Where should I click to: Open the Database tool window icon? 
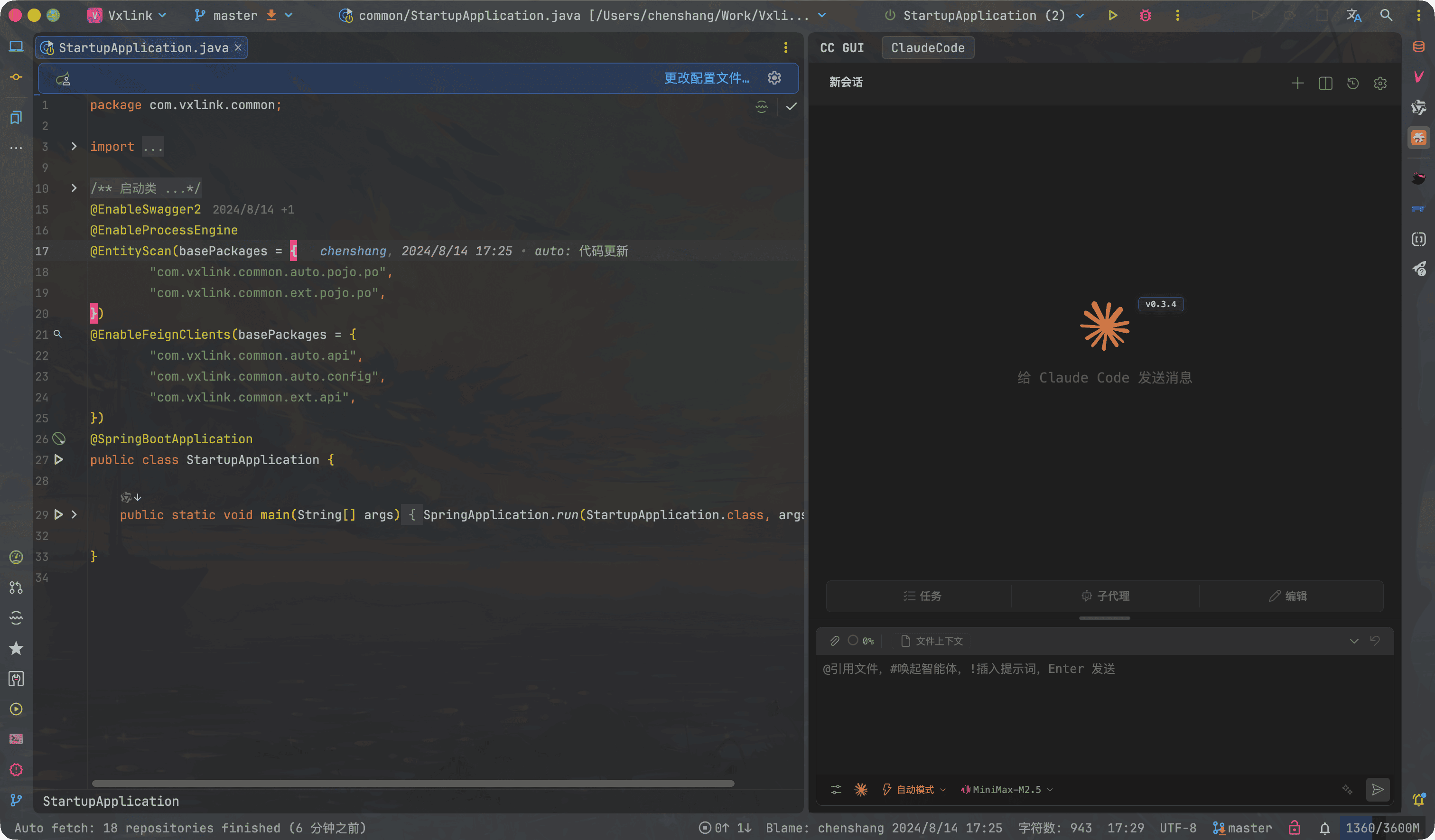coord(1418,47)
